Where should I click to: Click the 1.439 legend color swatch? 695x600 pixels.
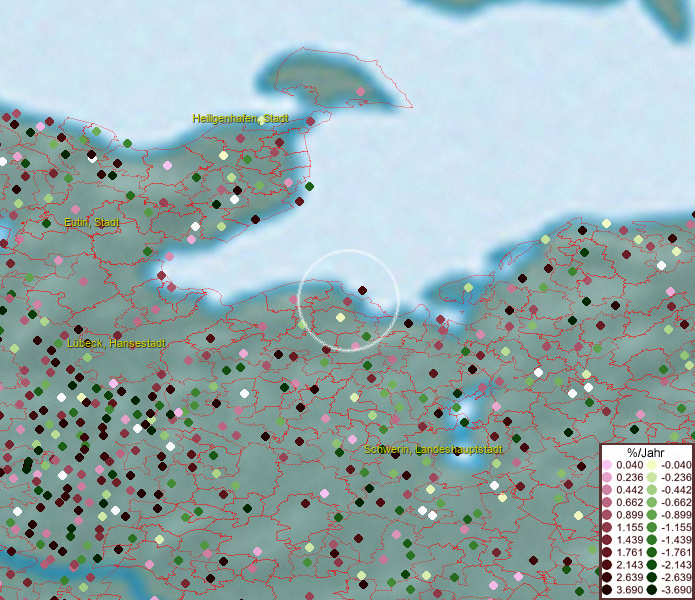(607, 540)
